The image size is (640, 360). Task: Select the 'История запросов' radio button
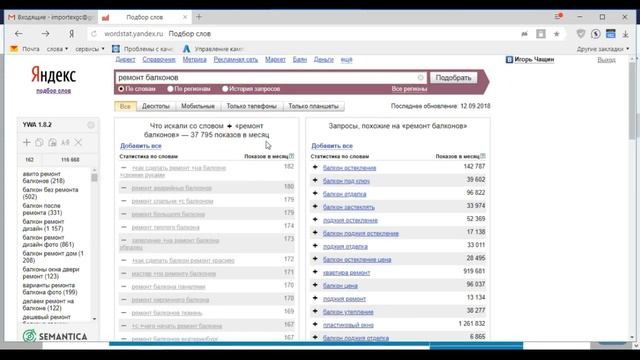225,89
